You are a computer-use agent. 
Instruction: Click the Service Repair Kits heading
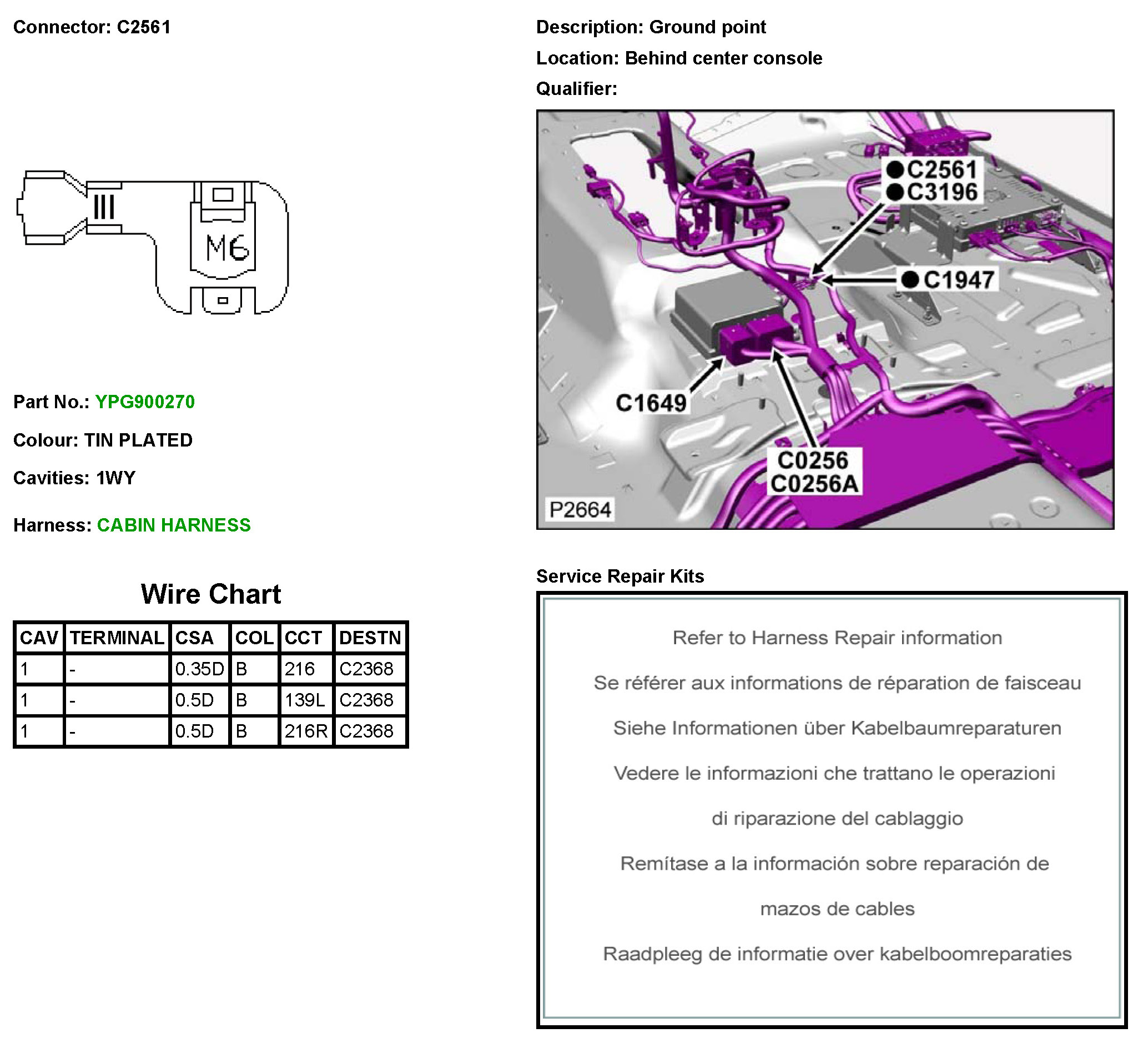(620, 576)
